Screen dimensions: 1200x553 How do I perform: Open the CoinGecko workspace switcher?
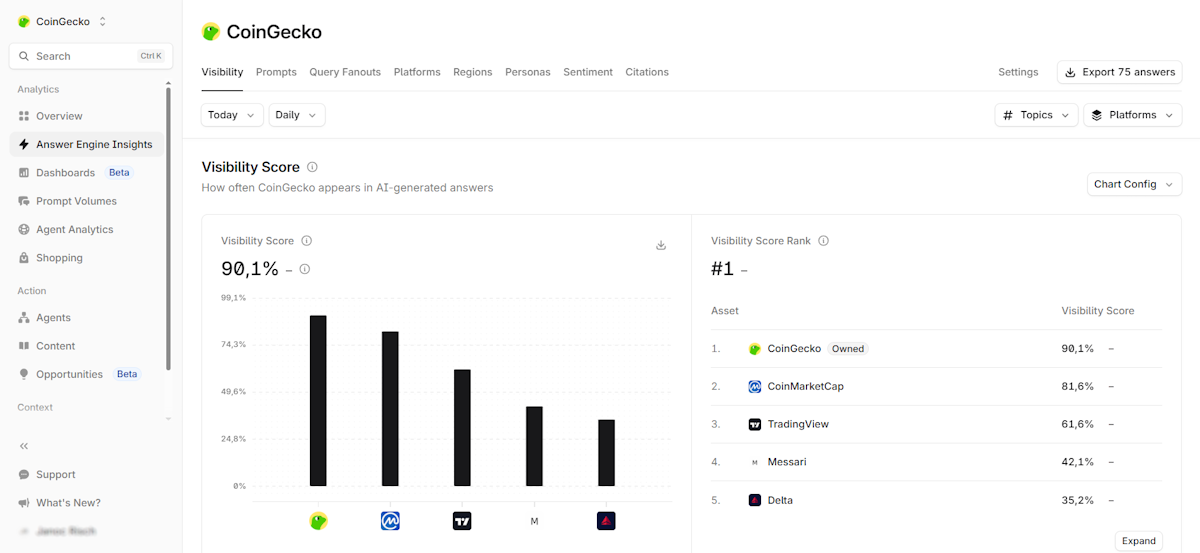62,21
